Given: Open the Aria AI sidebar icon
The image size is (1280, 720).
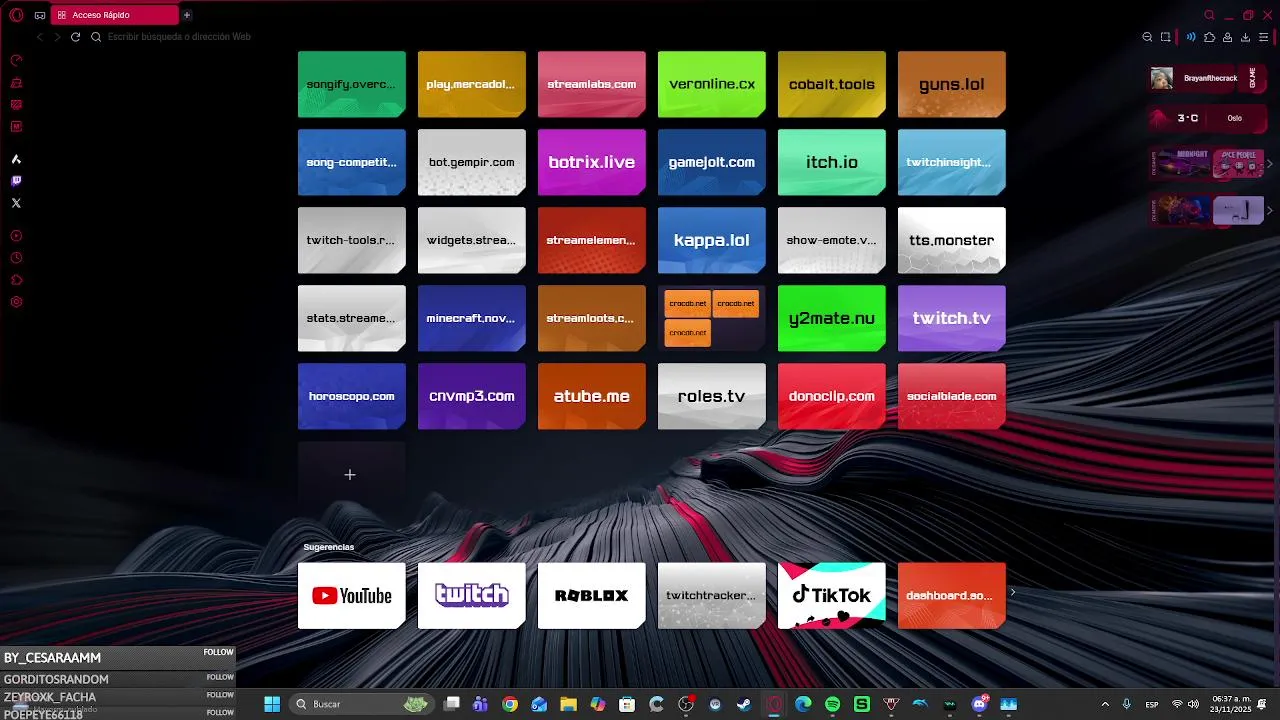Looking at the screenshot, I should click(16, 159).
